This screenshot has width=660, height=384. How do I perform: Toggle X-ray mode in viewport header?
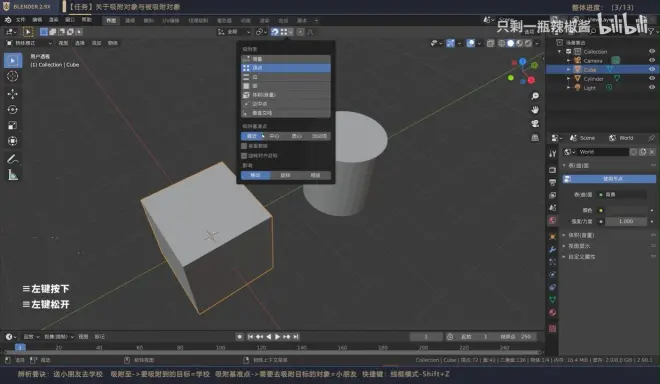click(x=490, y=43)
